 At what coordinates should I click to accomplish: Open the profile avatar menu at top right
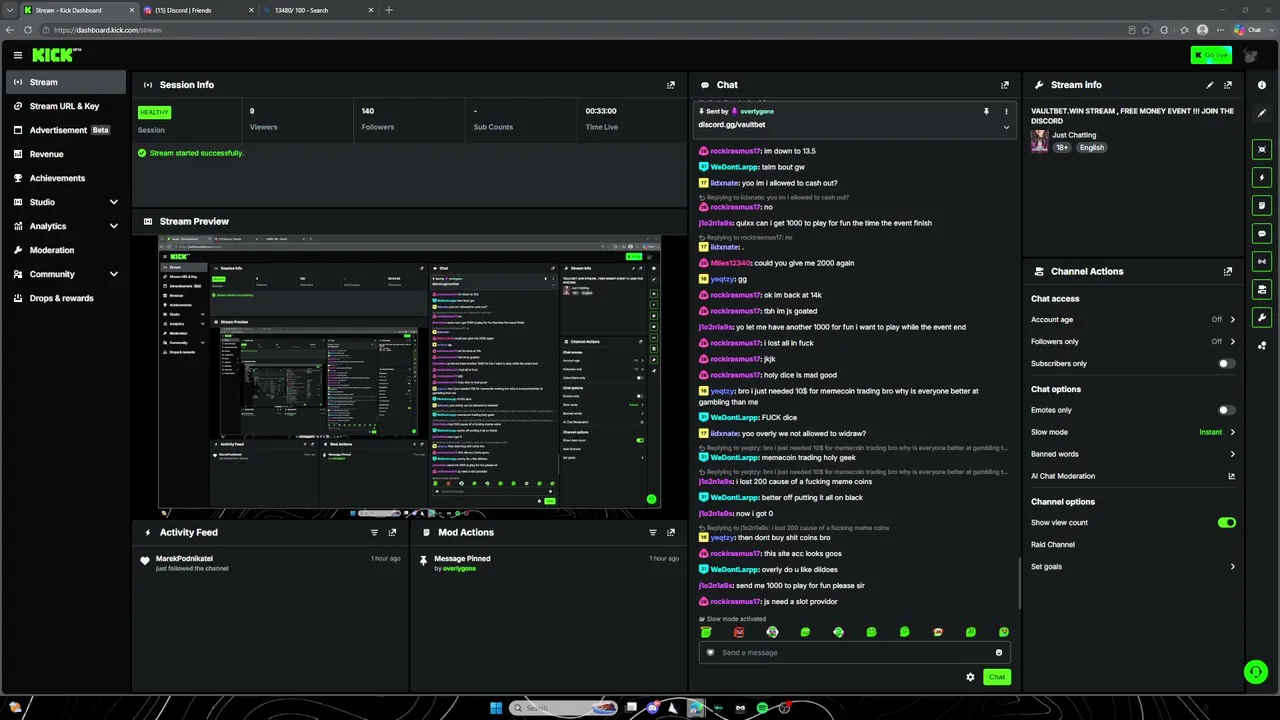(x=1250, y=55)
